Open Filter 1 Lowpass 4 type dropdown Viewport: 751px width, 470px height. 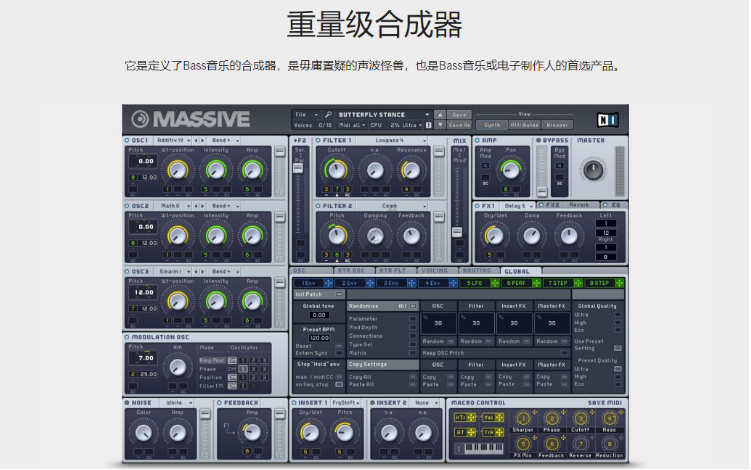point(392,140)
